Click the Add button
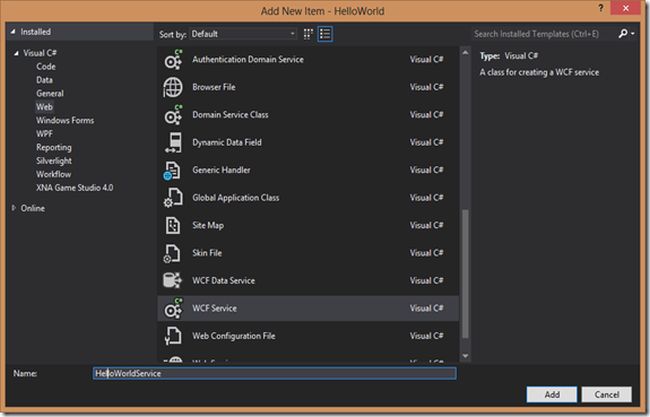This screenshot has height=417, width=650. [x=552, y=395]
